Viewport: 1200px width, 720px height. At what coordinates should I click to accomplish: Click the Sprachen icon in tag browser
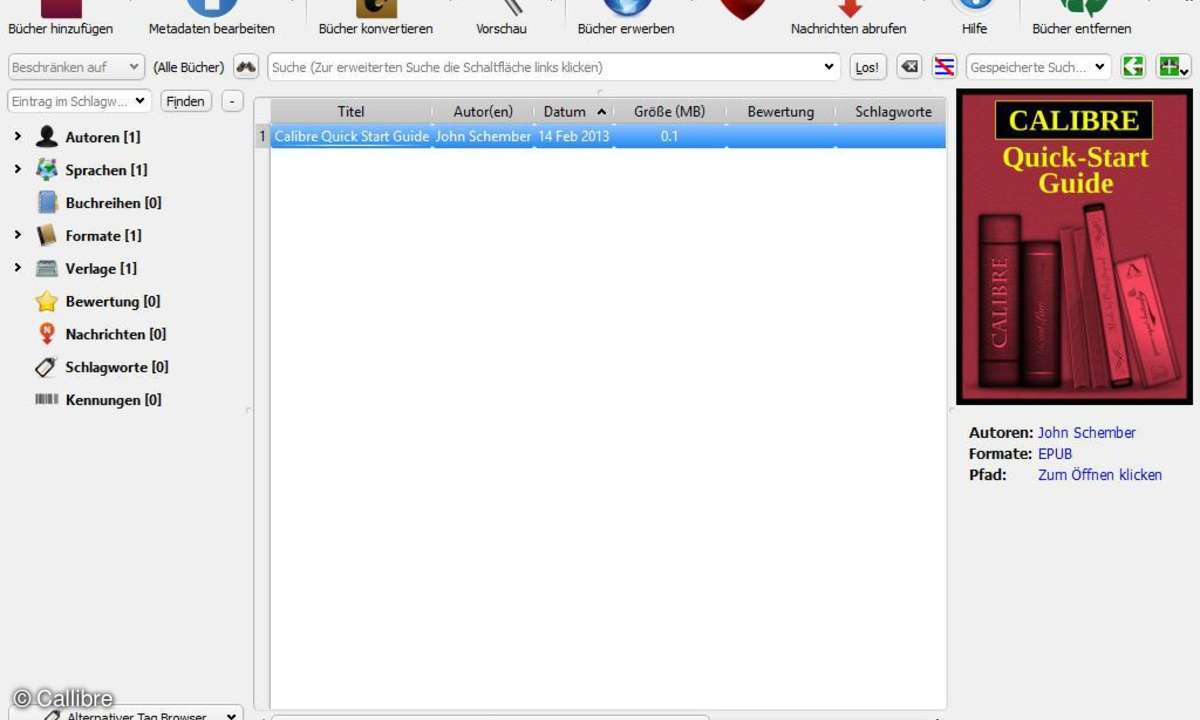coord(47,170)
